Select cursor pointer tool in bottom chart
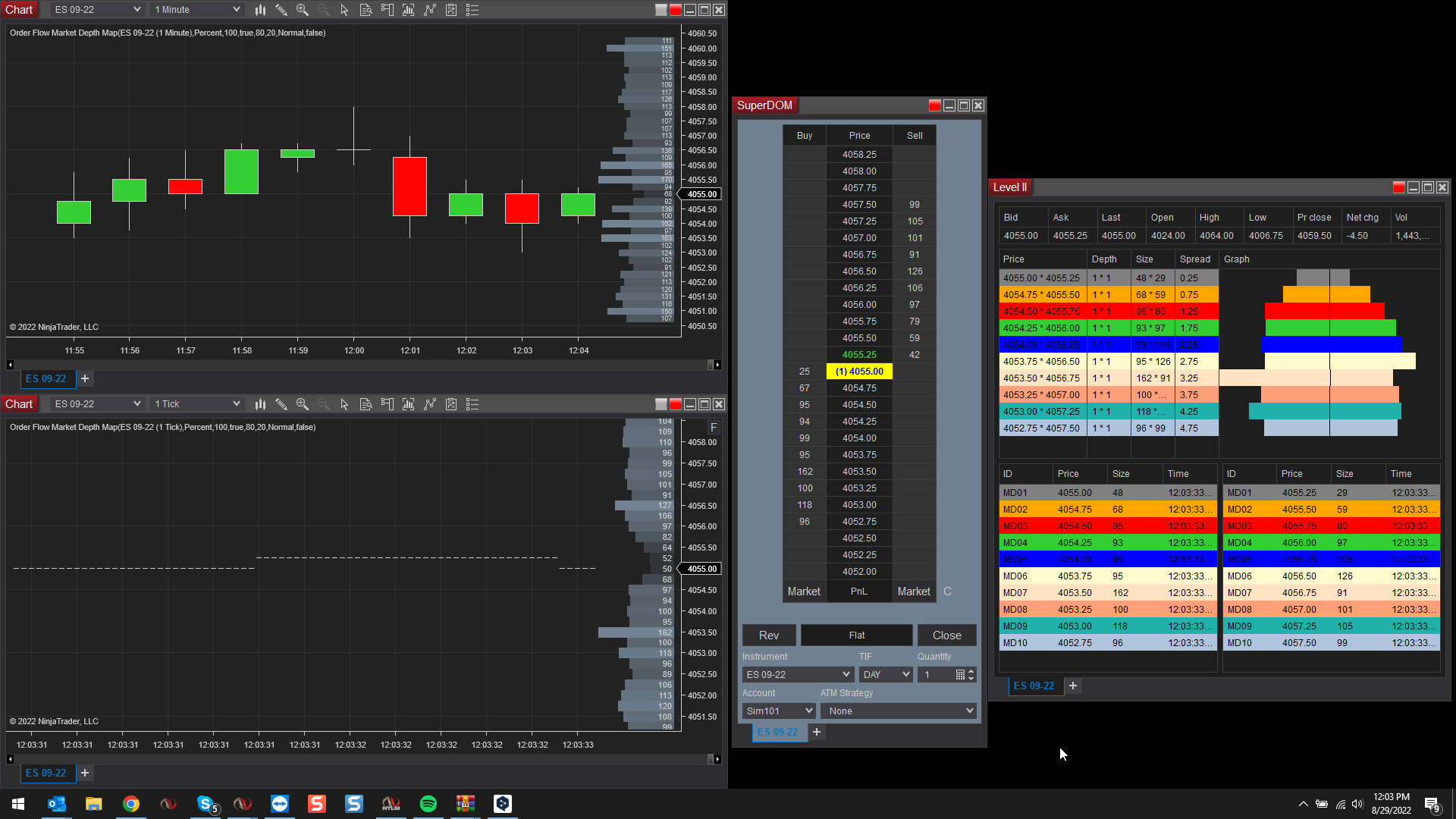1456x819 pixels. [344, 404]
